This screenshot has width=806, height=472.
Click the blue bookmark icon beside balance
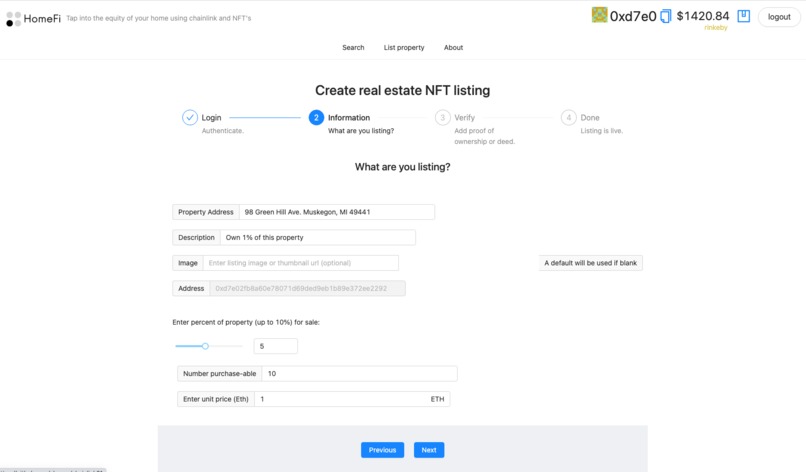743,16
